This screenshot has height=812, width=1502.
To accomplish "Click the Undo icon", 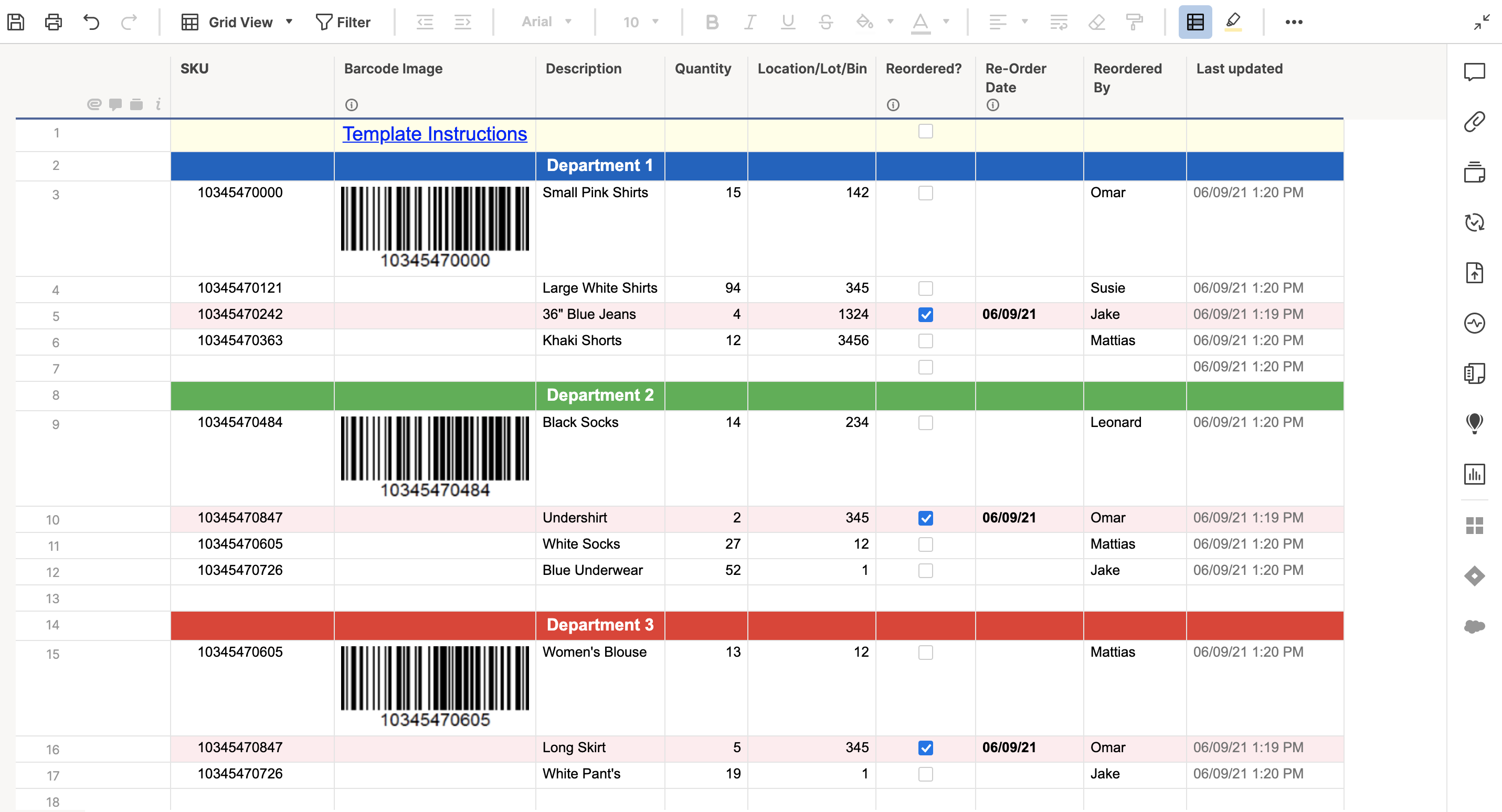I will (x=90, y=22).
